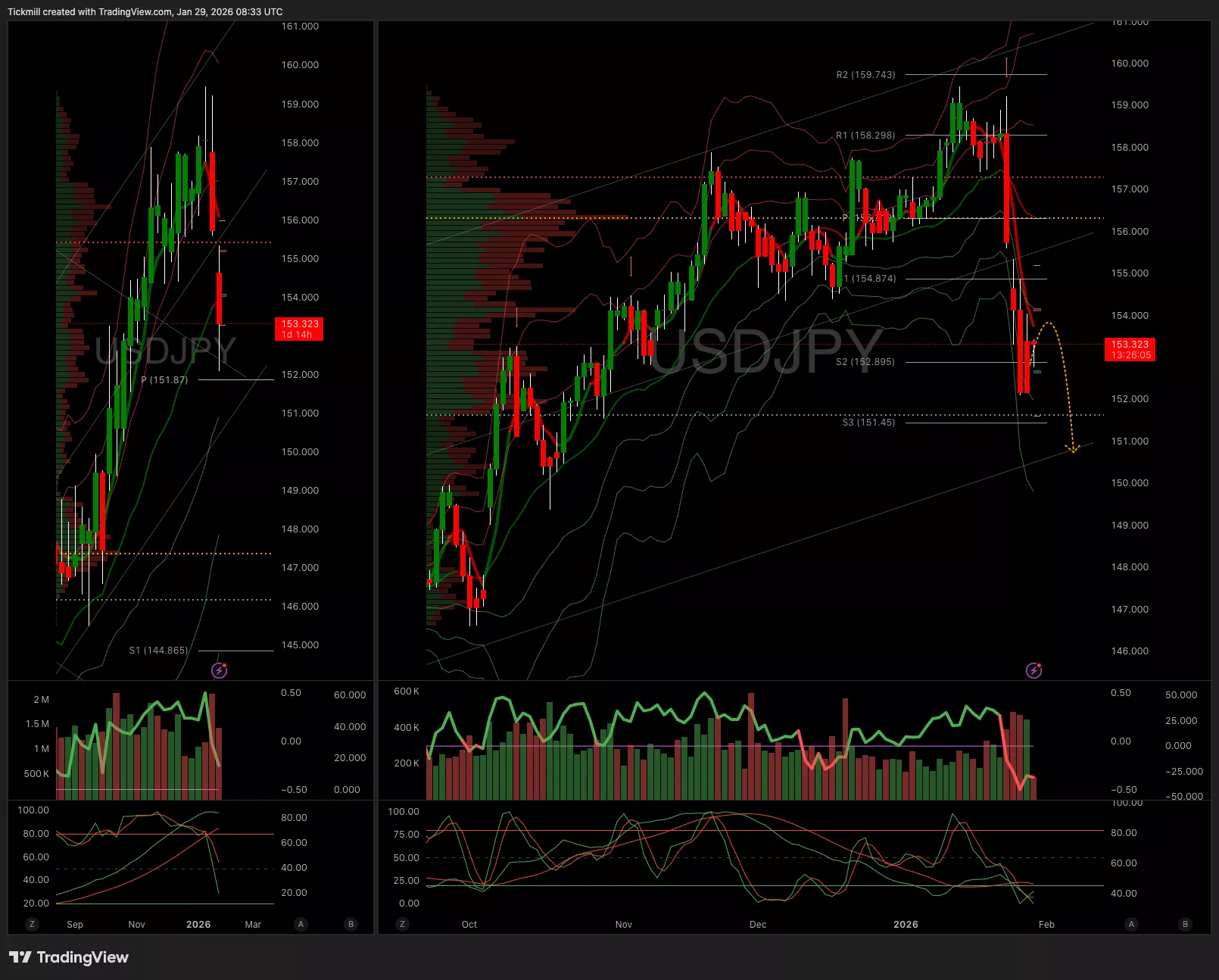Select the R2 (159.743) pivot level label

tap(865, 75)
